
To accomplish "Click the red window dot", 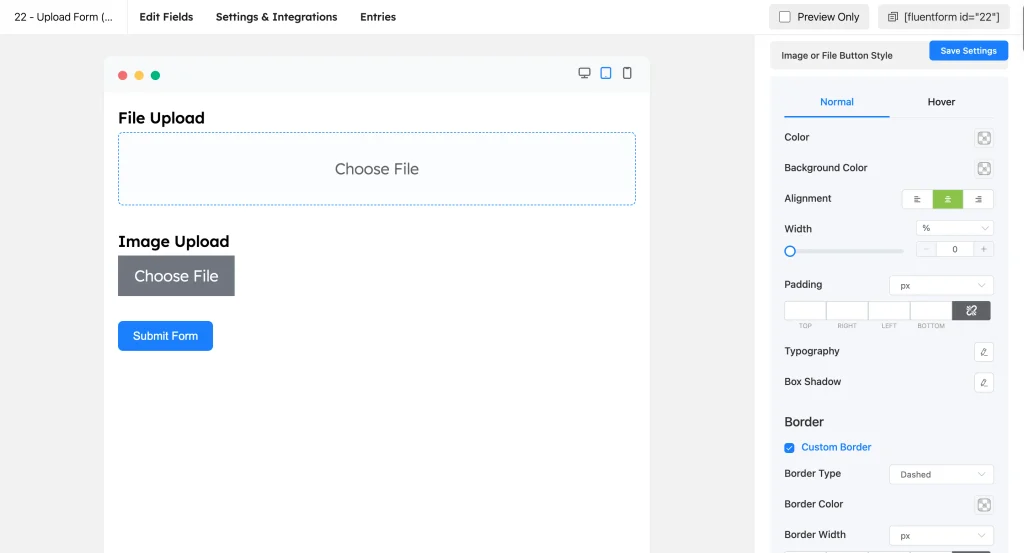I will 122,75.
